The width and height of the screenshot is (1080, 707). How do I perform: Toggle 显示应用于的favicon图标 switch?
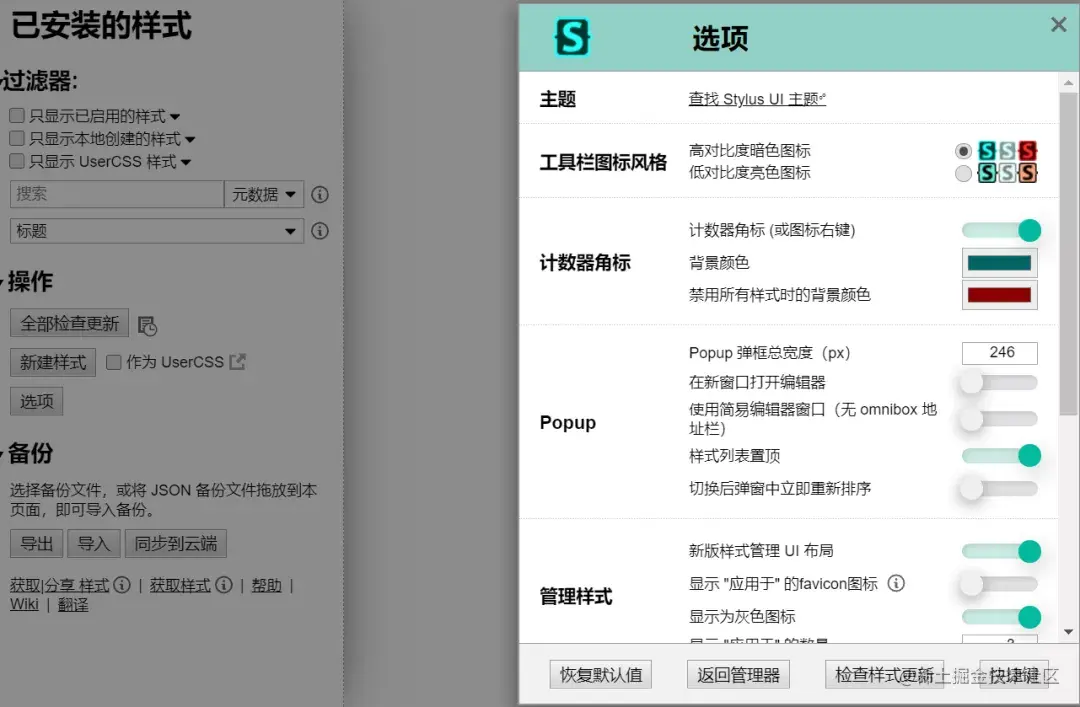click(999, 584)
